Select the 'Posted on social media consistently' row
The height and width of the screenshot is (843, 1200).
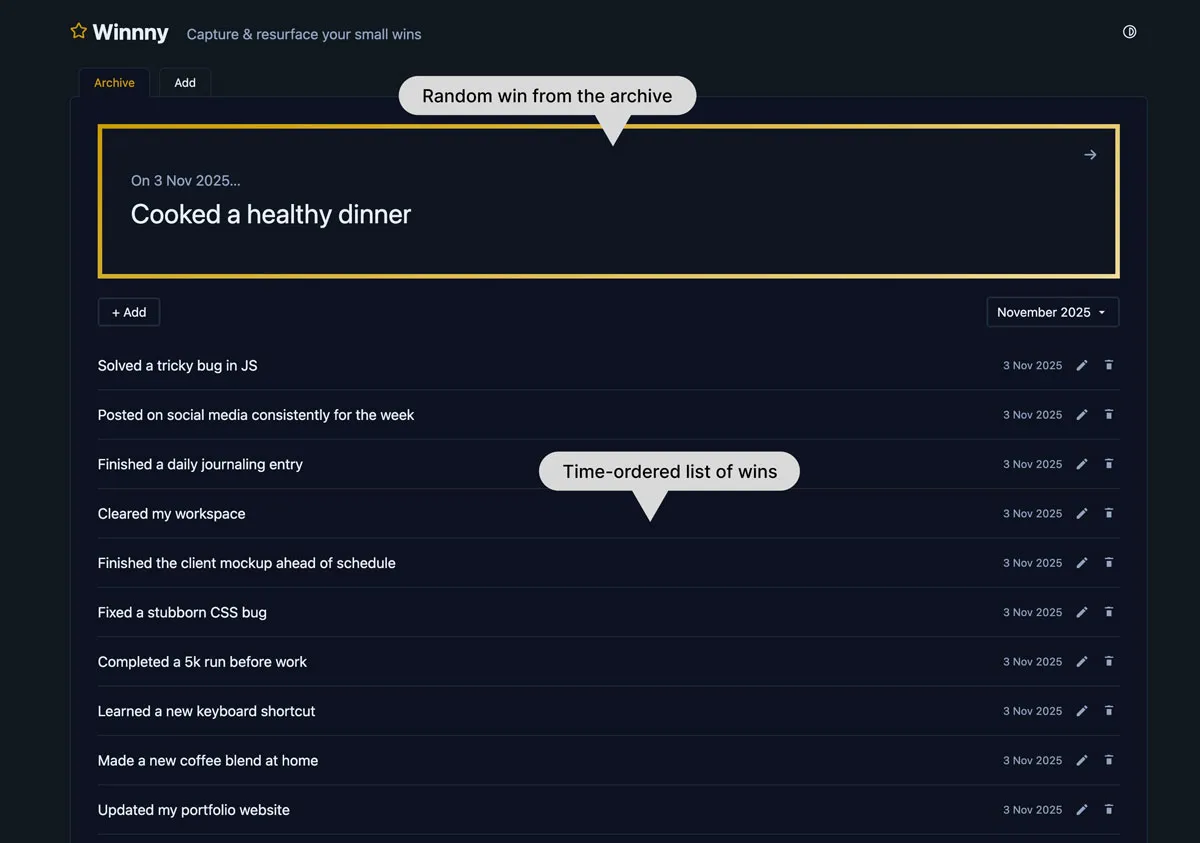point(256,414)
